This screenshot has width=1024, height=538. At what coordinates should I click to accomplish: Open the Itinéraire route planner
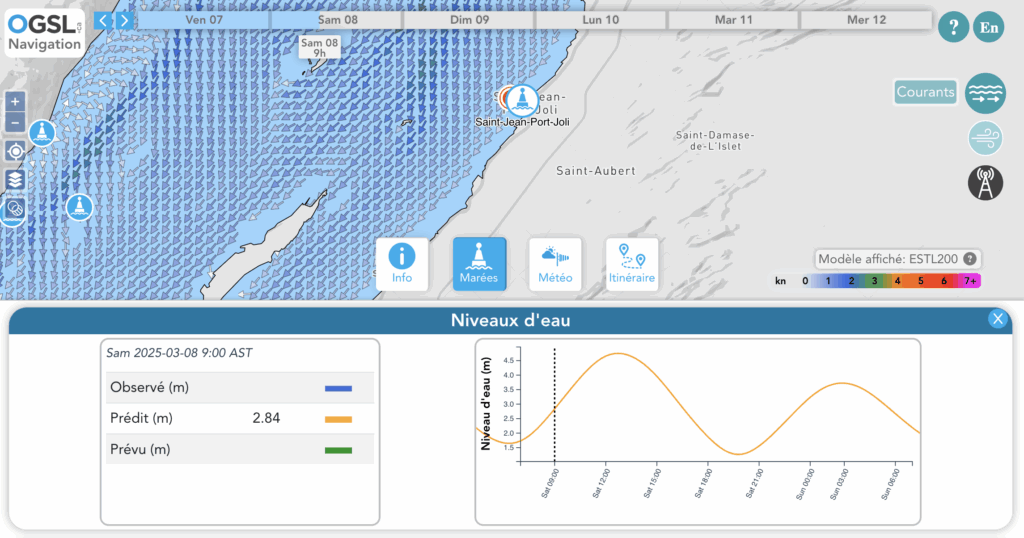point(632,263)
